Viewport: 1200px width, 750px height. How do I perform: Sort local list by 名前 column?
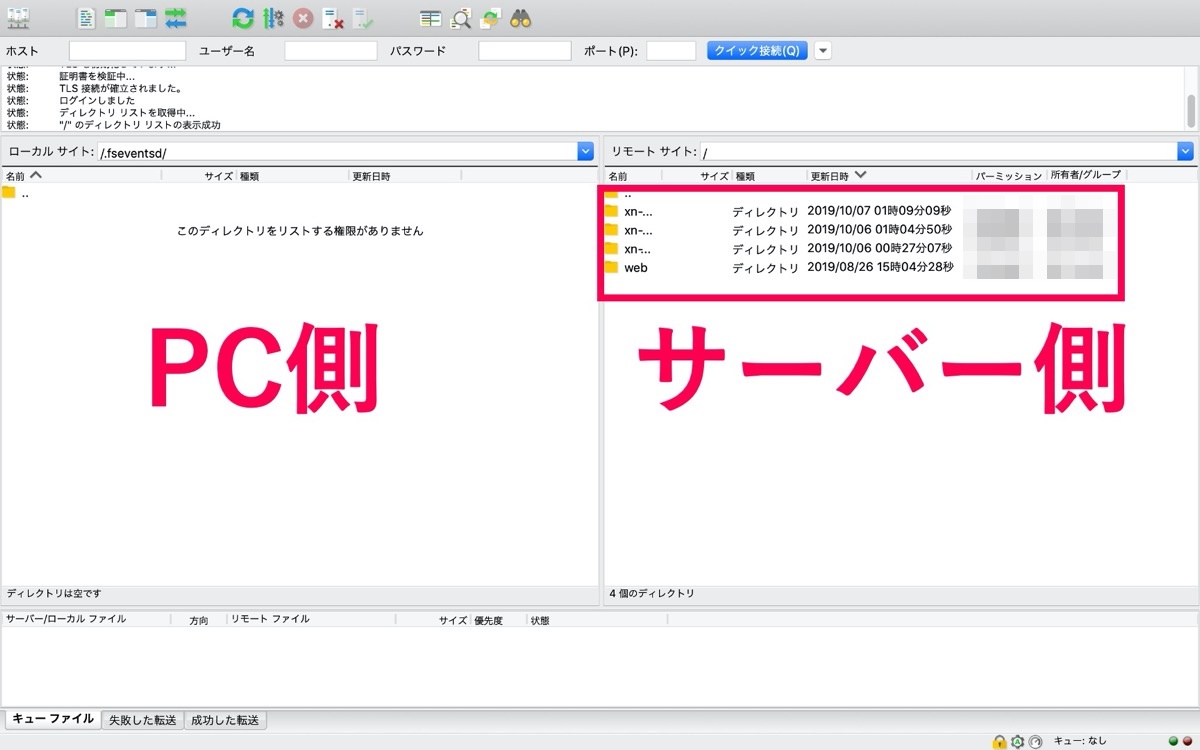click(x=81, y=176)
